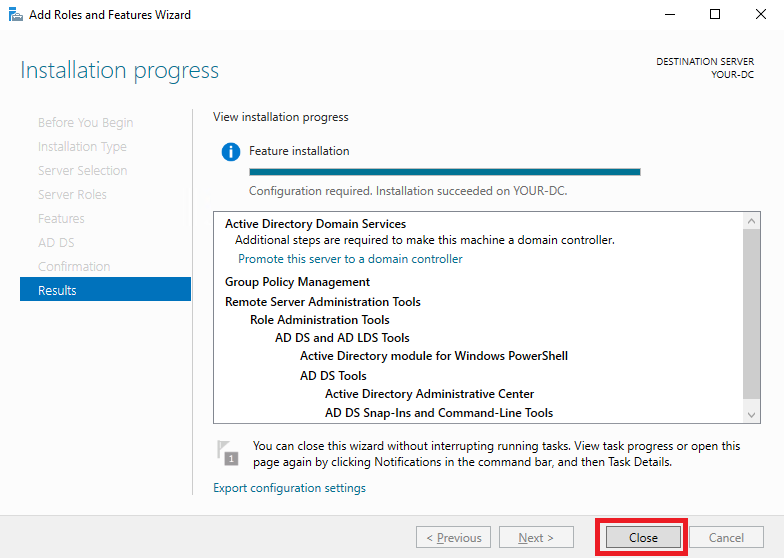This screenshot has height=558, width=784.
Task: Select the Results step in sidebar
Action: click(x=106, y=290)
